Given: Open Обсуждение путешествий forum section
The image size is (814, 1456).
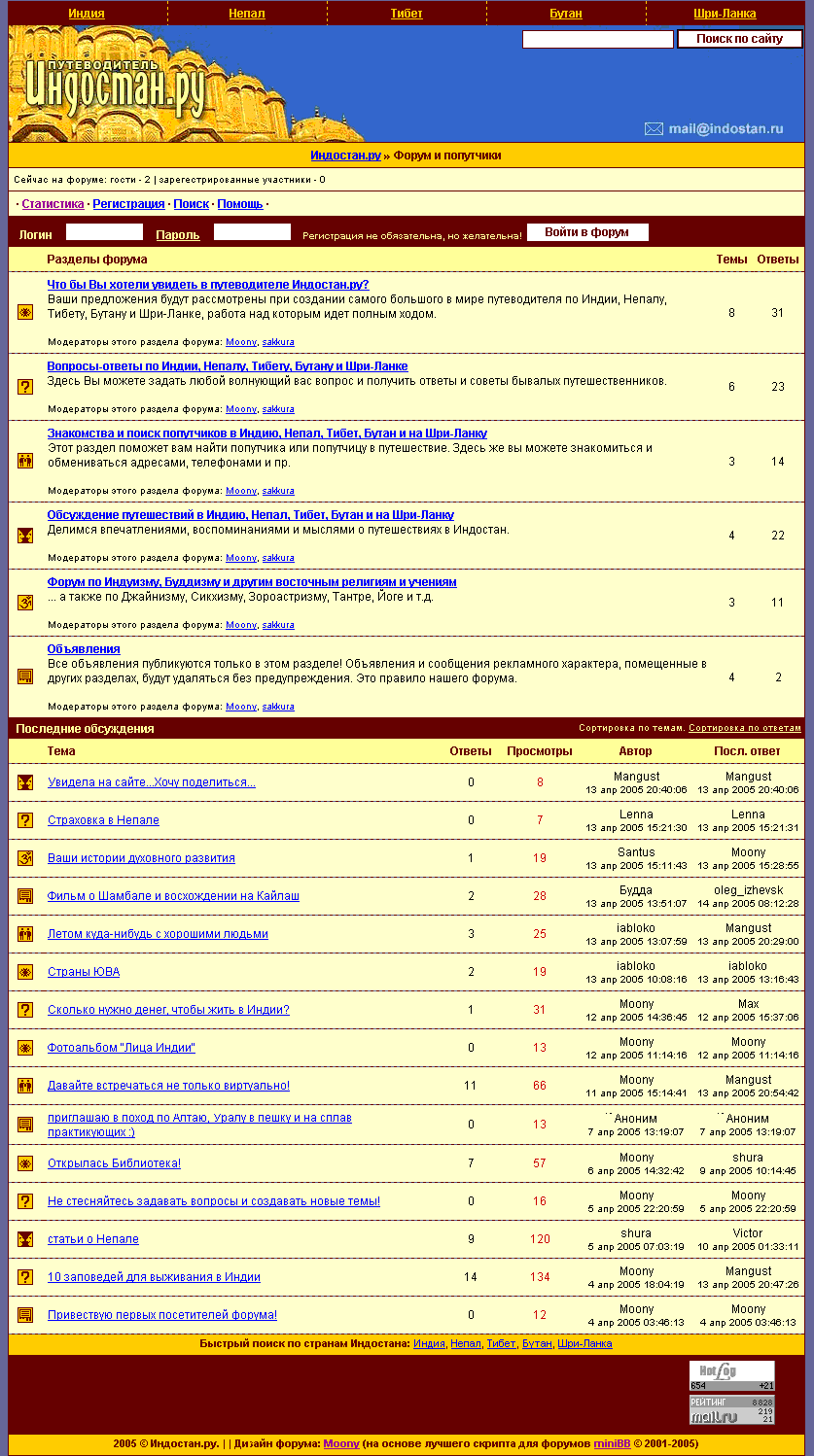Looking at the screenshot, I should coord(251,515).
